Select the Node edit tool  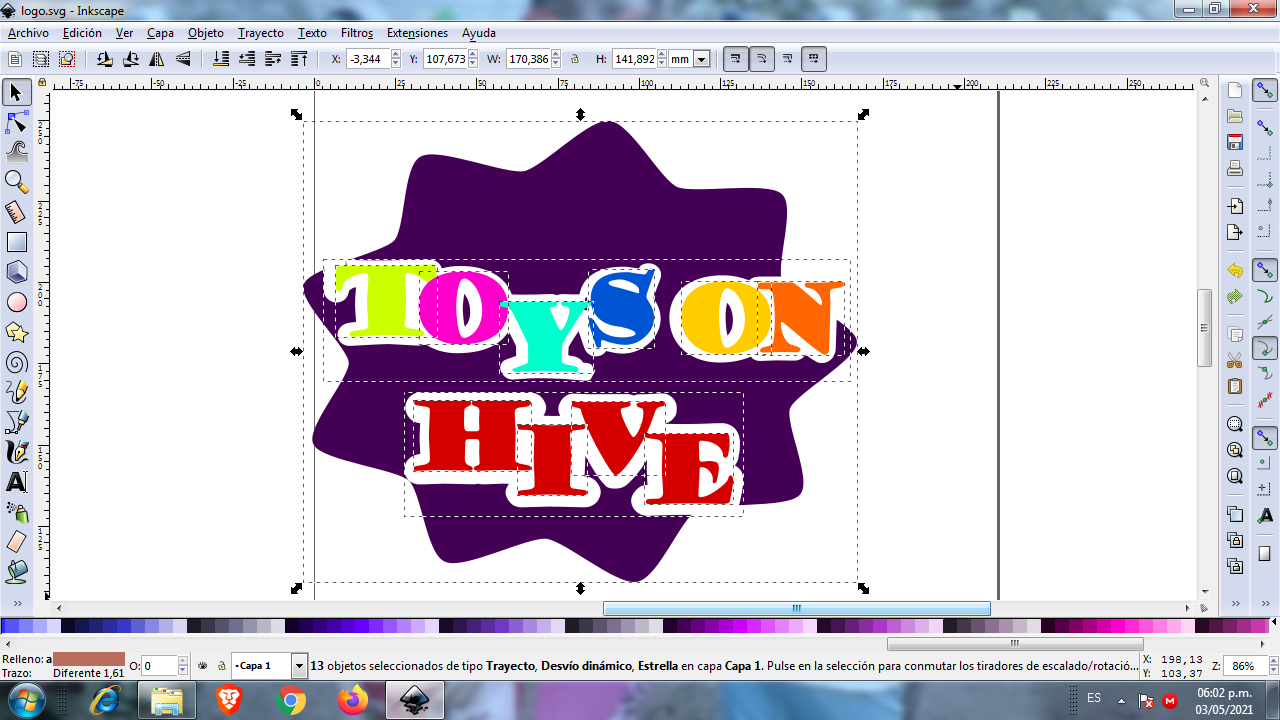[x=16, y=123]
